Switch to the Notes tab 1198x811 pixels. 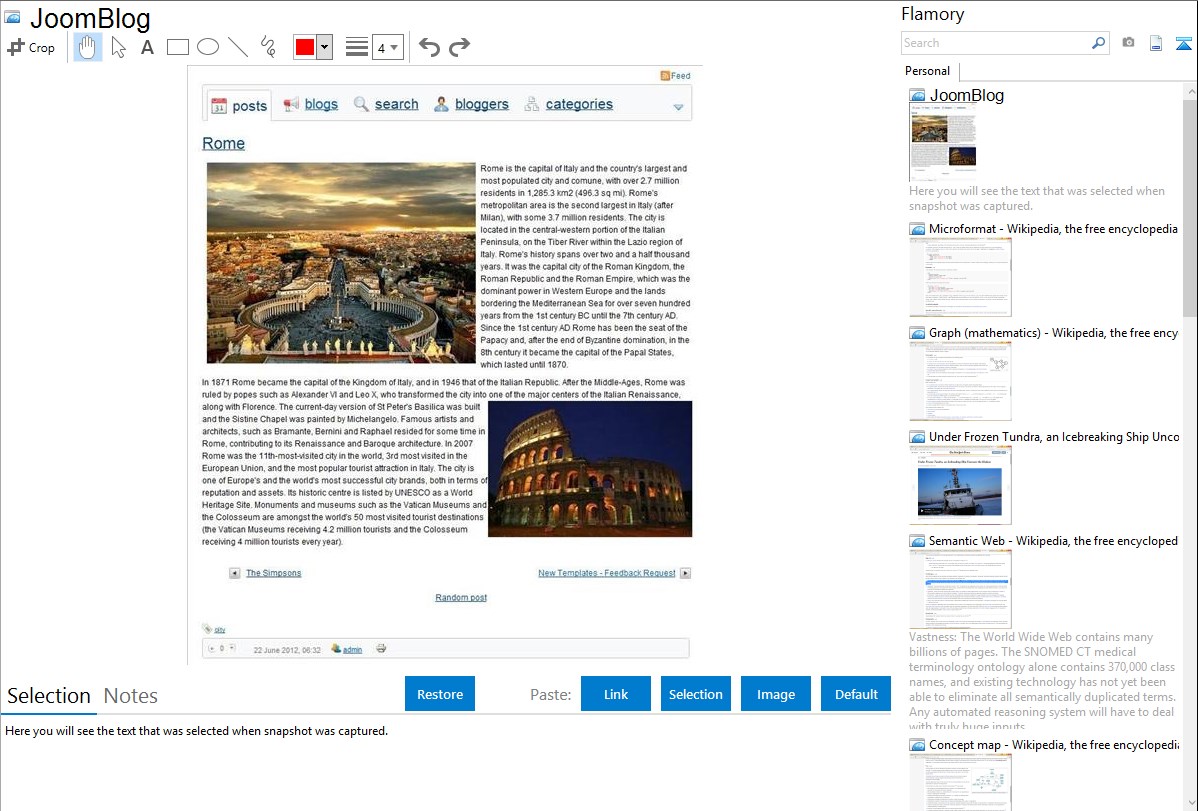point(131,696)
